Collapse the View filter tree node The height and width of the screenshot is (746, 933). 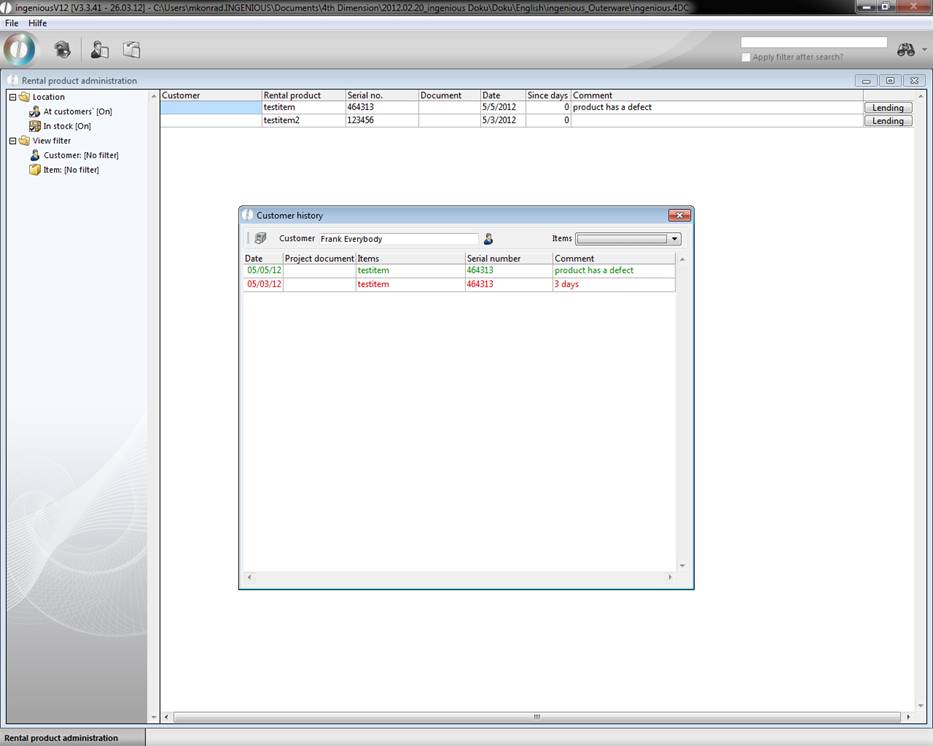13,141
